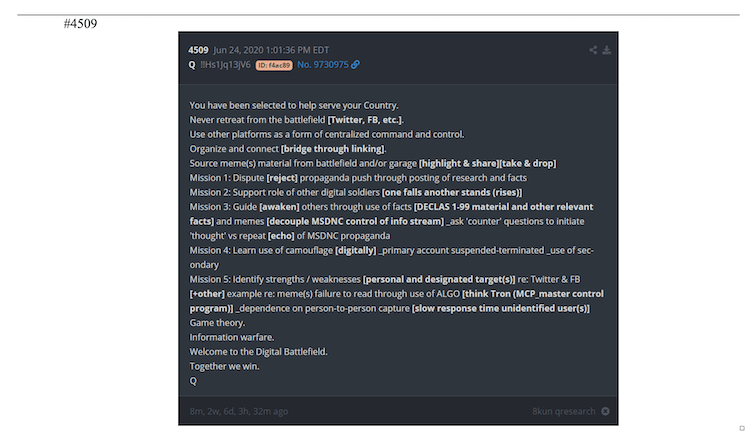Click the 8kun qresearch source label

tap(563, 411)
